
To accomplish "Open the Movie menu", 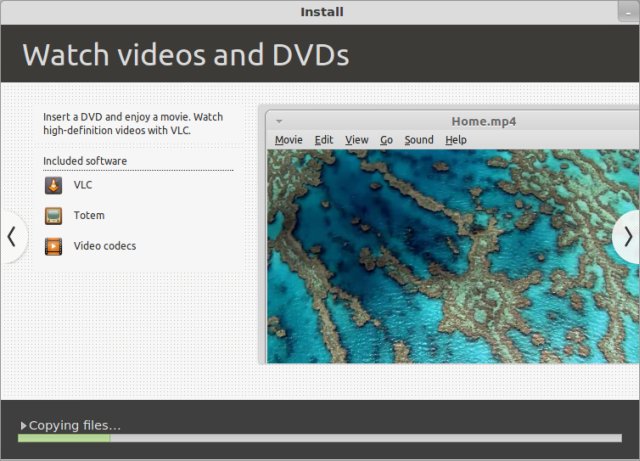I will coord(288,140).
